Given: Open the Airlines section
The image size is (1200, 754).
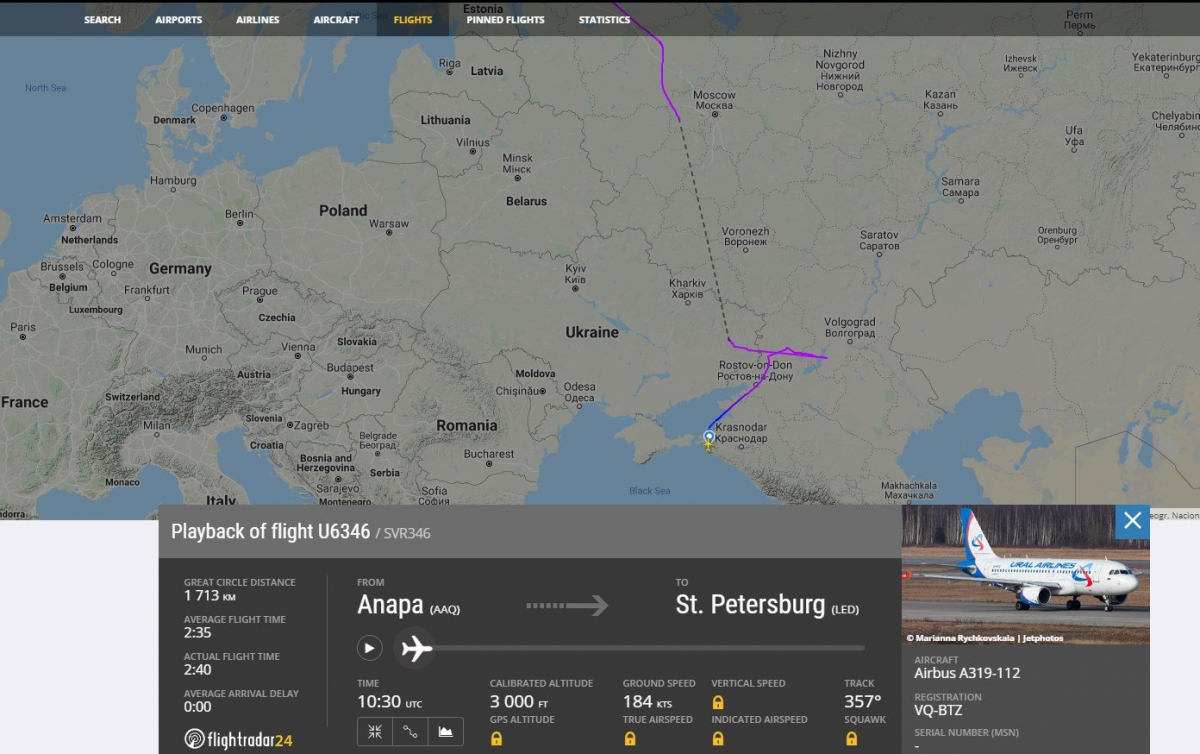Looking at the screenshot, I should (x=257, y=20).
